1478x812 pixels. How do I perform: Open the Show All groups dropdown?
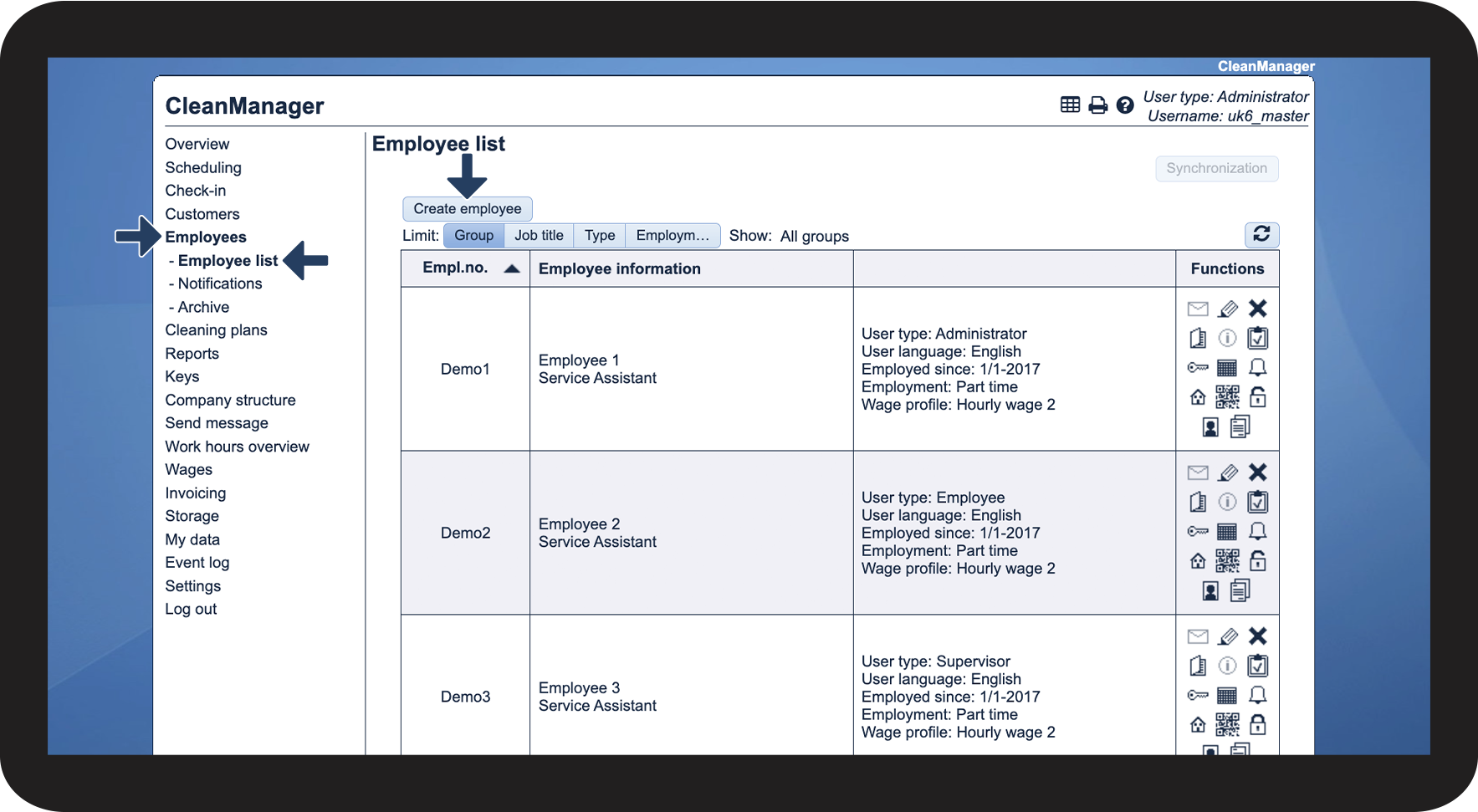(x=814, y=236)
